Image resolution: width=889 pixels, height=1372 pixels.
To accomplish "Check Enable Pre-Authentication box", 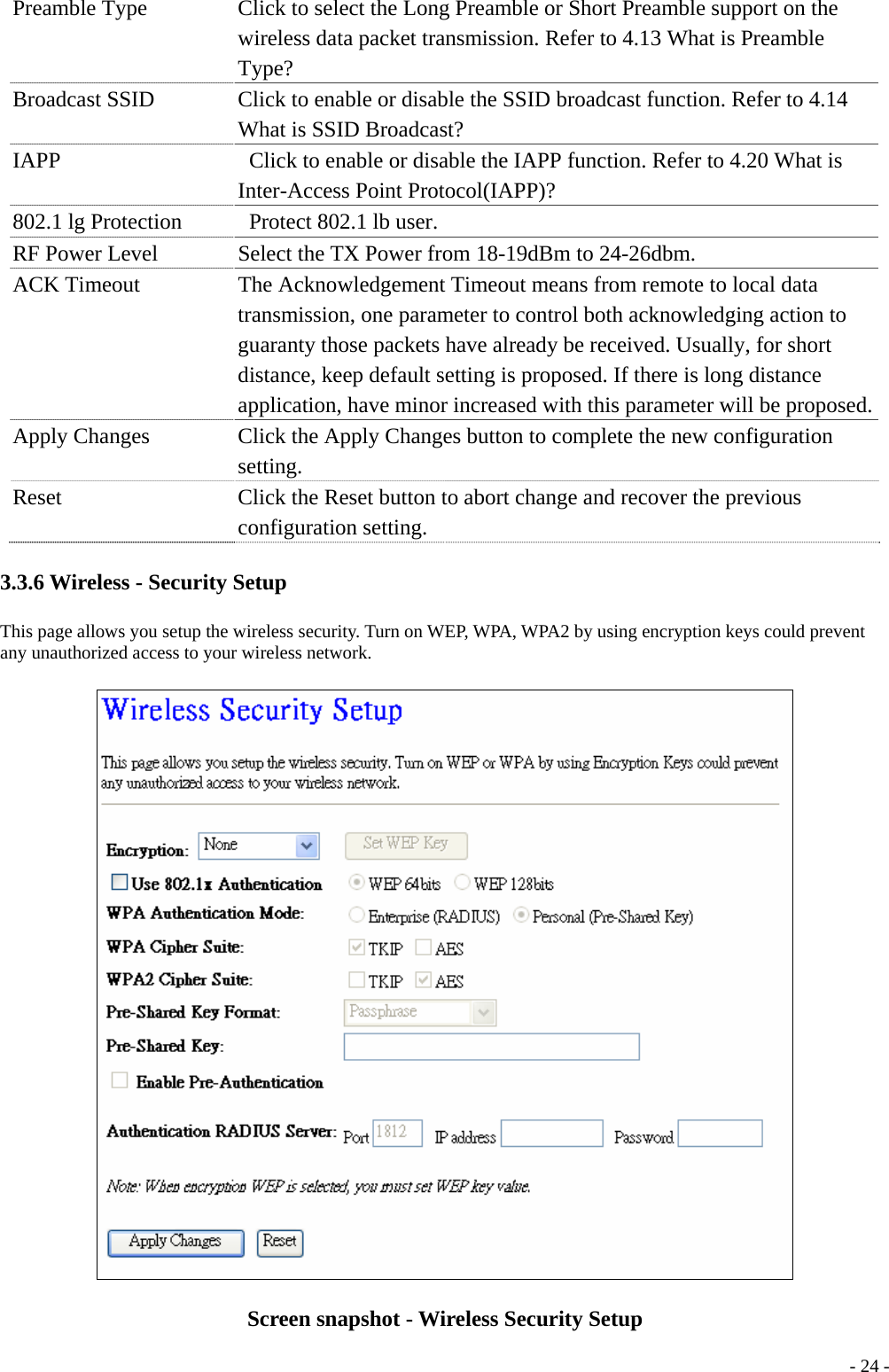I will click(120, 1080).
